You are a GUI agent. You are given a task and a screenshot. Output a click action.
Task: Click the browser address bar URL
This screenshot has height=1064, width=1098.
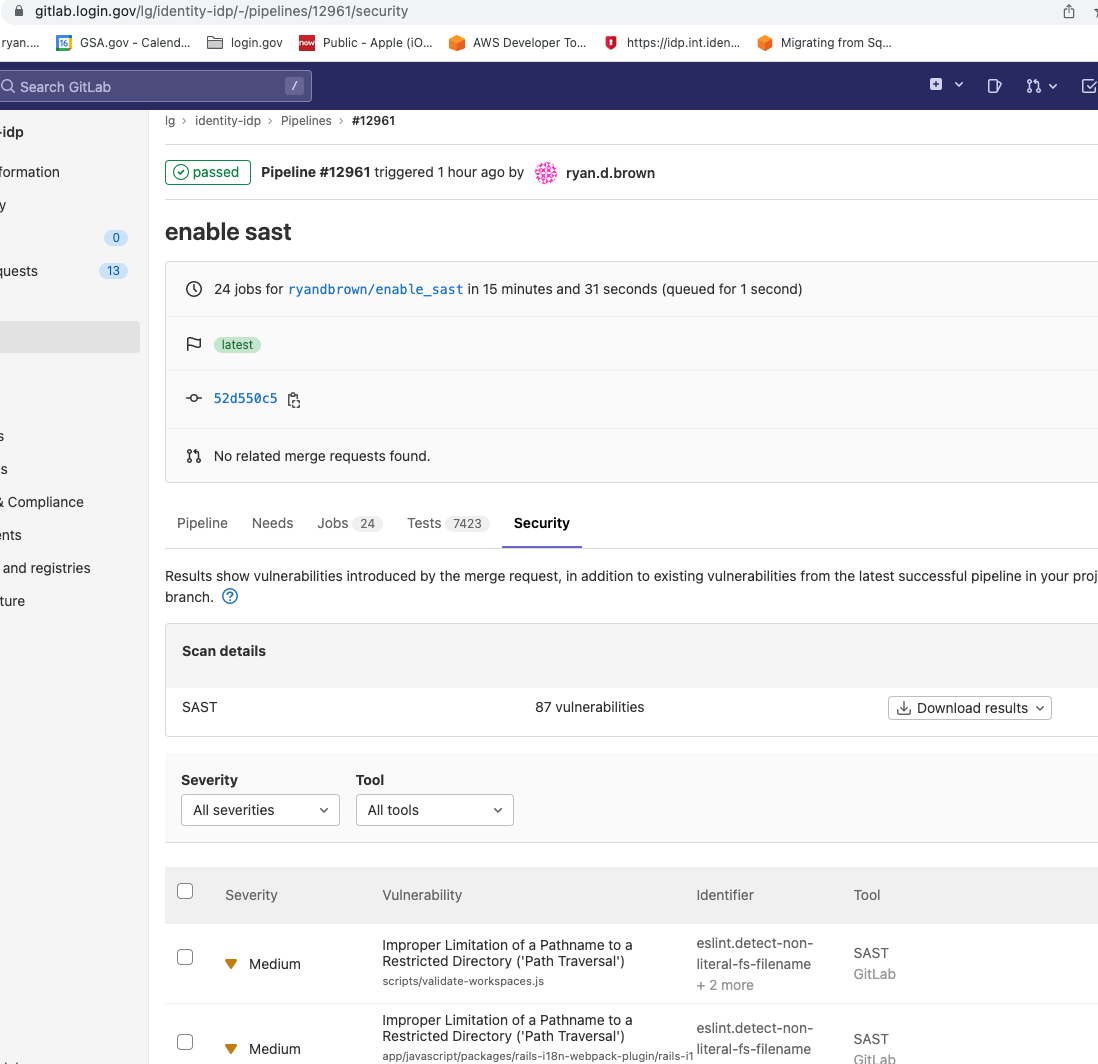221,11
